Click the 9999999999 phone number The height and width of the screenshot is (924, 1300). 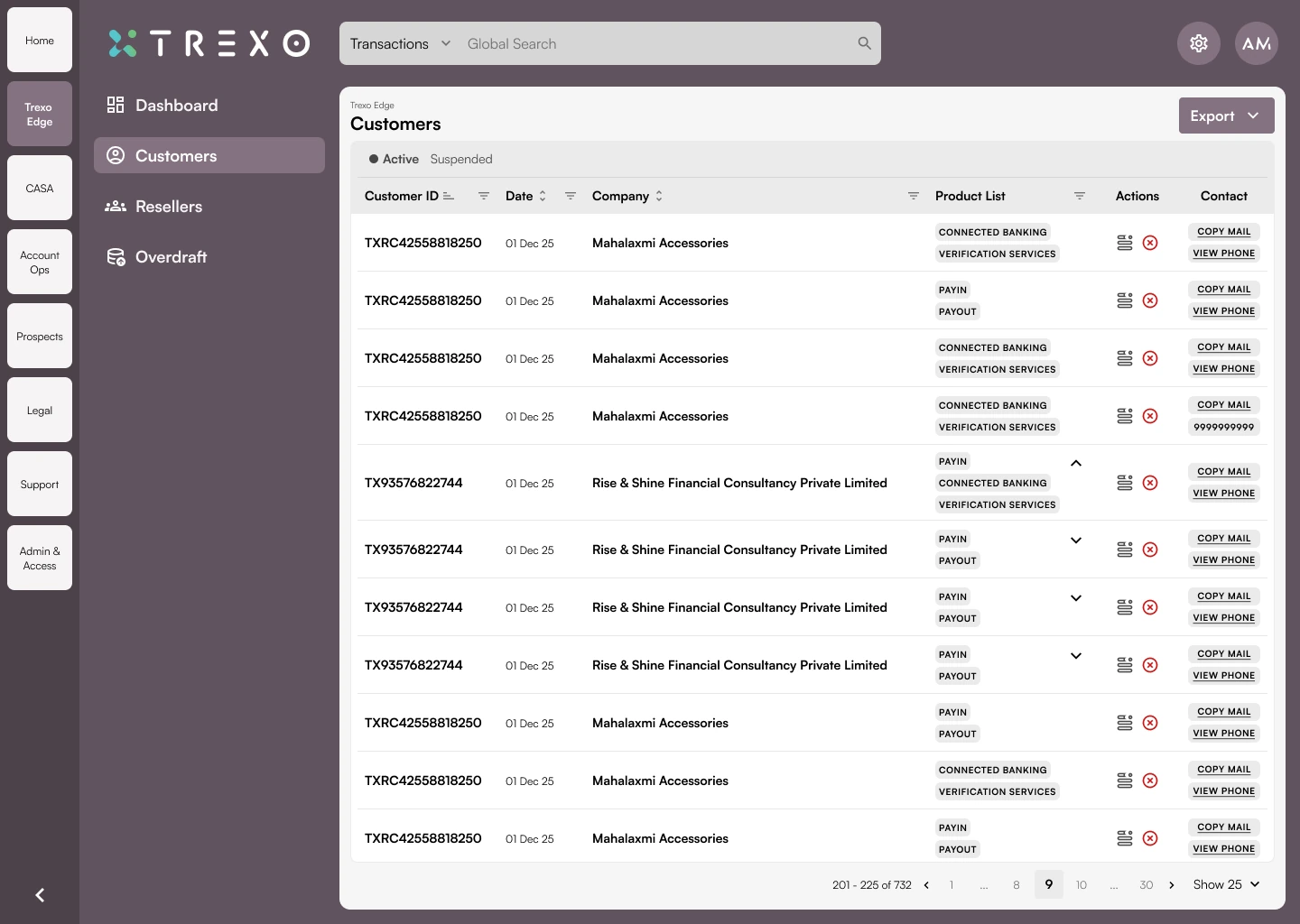[1224, 427]
